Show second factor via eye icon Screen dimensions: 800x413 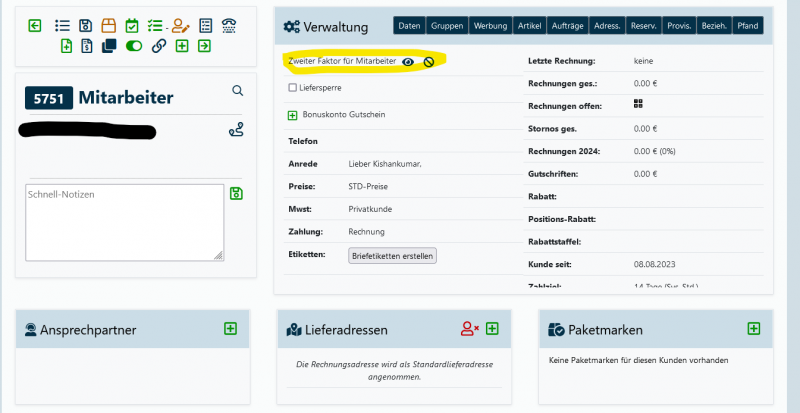coord(408,62)
